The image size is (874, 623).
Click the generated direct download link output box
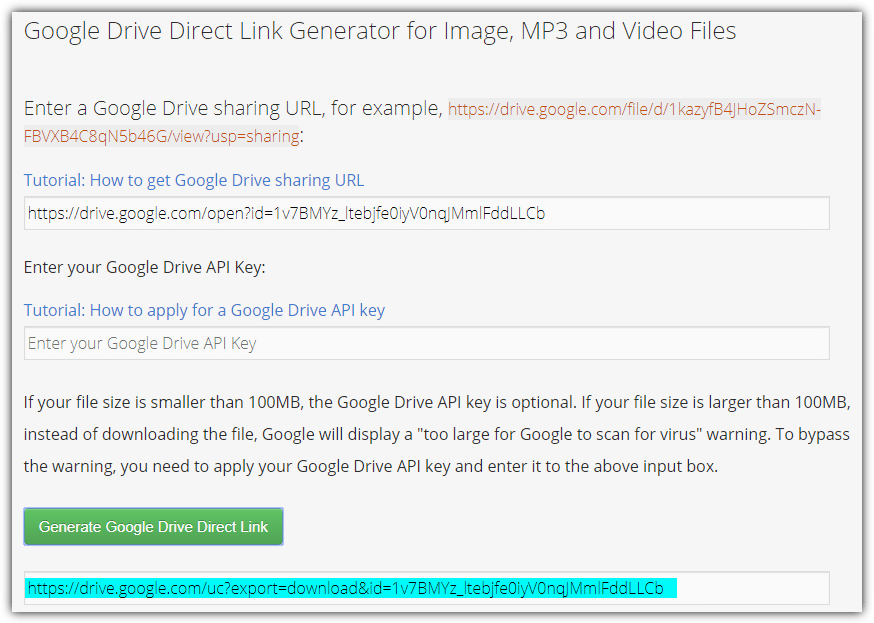426,588
